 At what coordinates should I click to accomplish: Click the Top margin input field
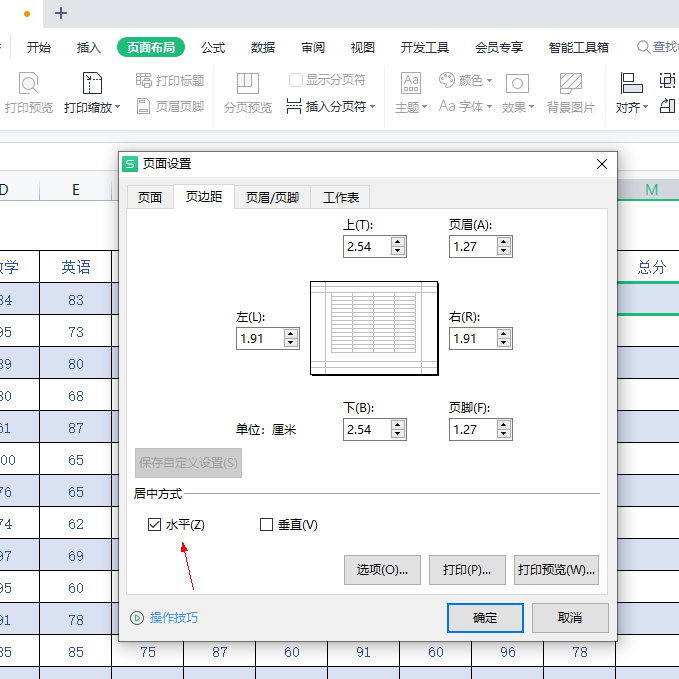tap(367, 247)
